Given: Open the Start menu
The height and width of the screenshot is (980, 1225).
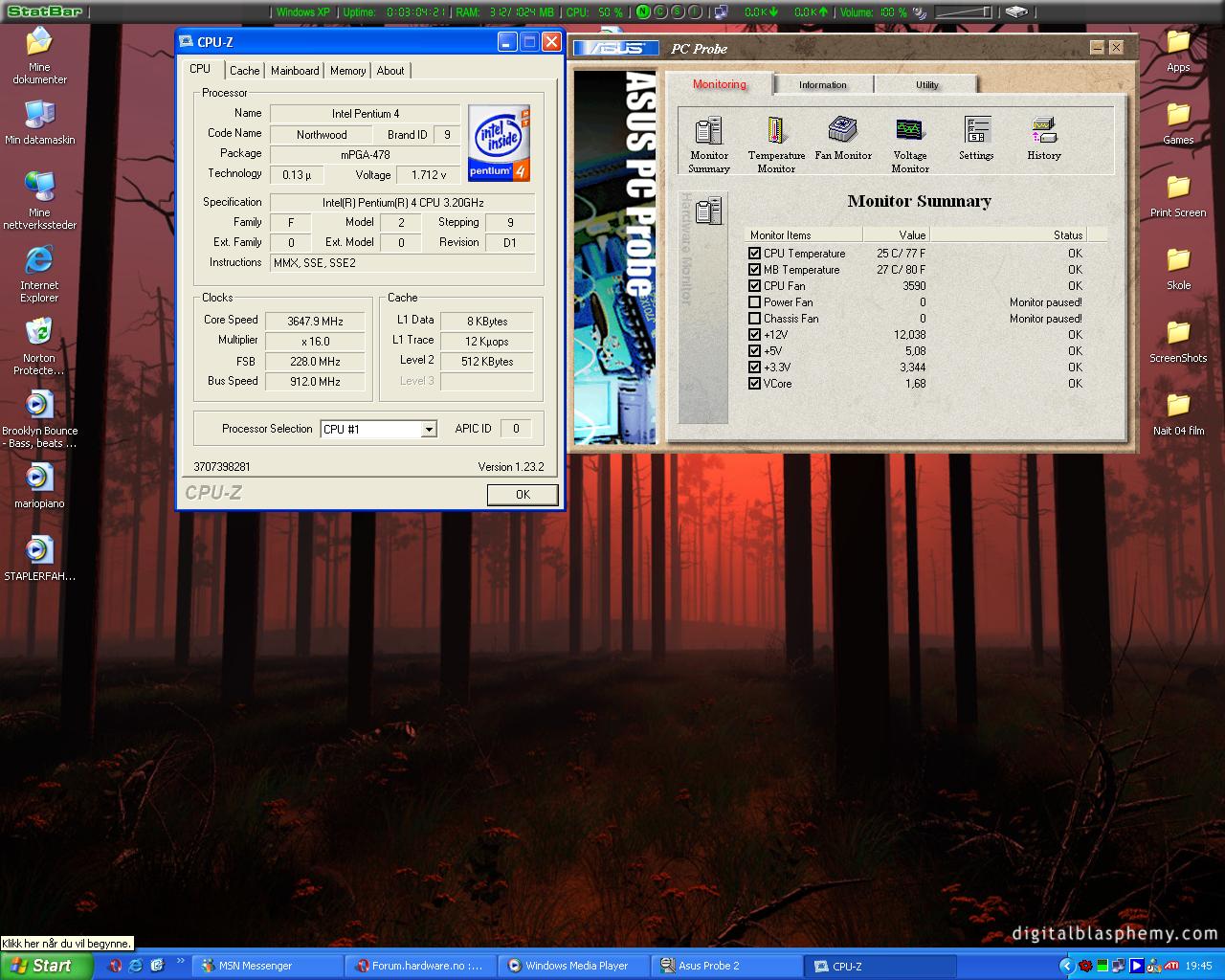Looking at the screenshot, I should [x=46, y=966].
